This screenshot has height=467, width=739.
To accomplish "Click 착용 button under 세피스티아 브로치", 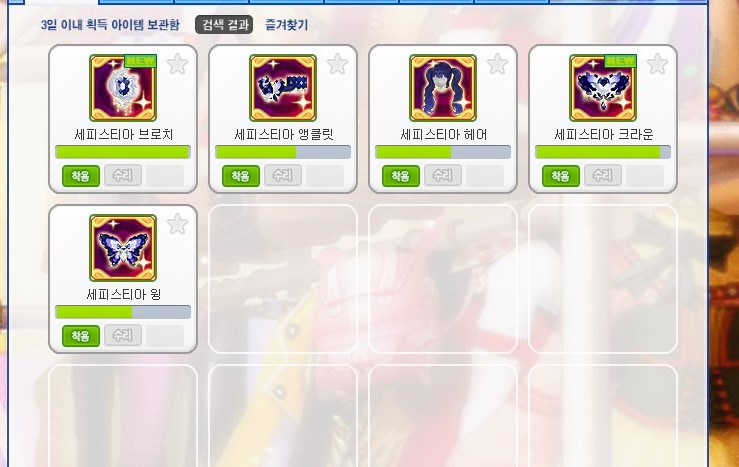I will [81, 176].
